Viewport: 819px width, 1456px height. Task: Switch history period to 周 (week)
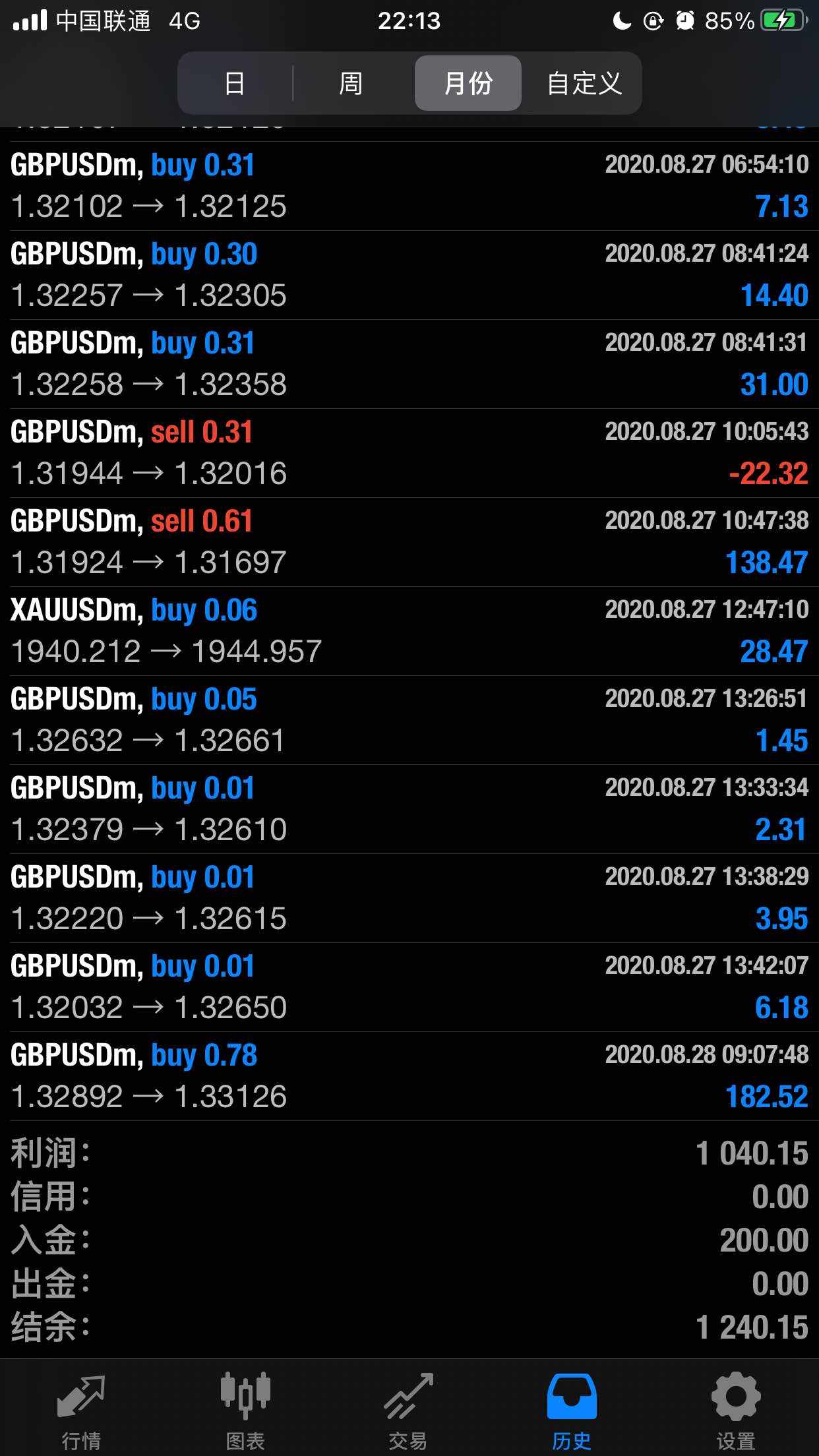[x=351, y=84]
